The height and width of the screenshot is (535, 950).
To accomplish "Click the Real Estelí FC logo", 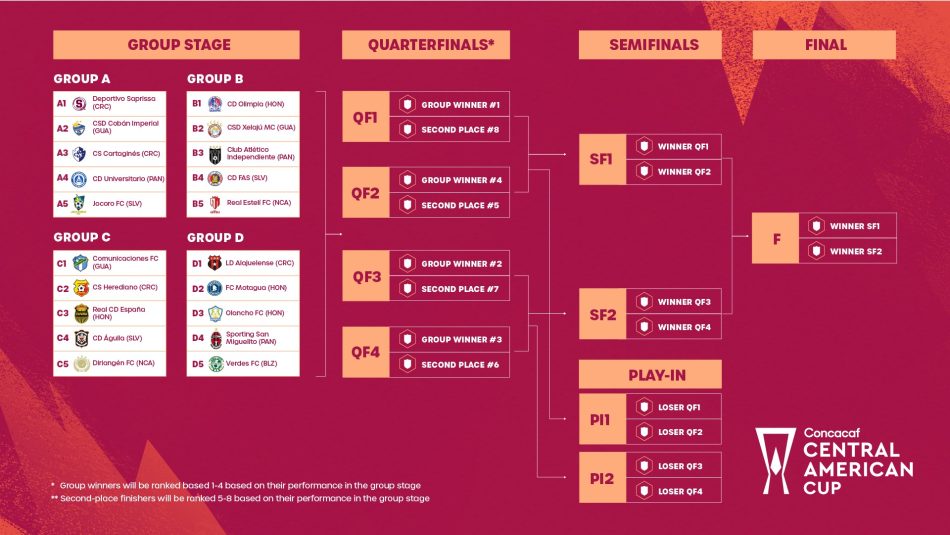I will (214, 204).
